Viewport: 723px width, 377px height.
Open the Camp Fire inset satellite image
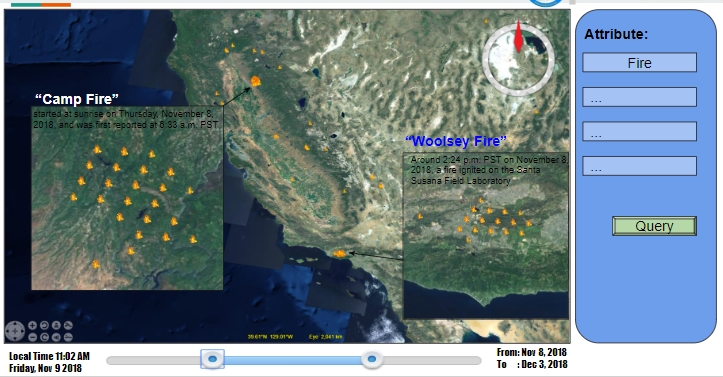pyautogui.click(x=127, y=198)
